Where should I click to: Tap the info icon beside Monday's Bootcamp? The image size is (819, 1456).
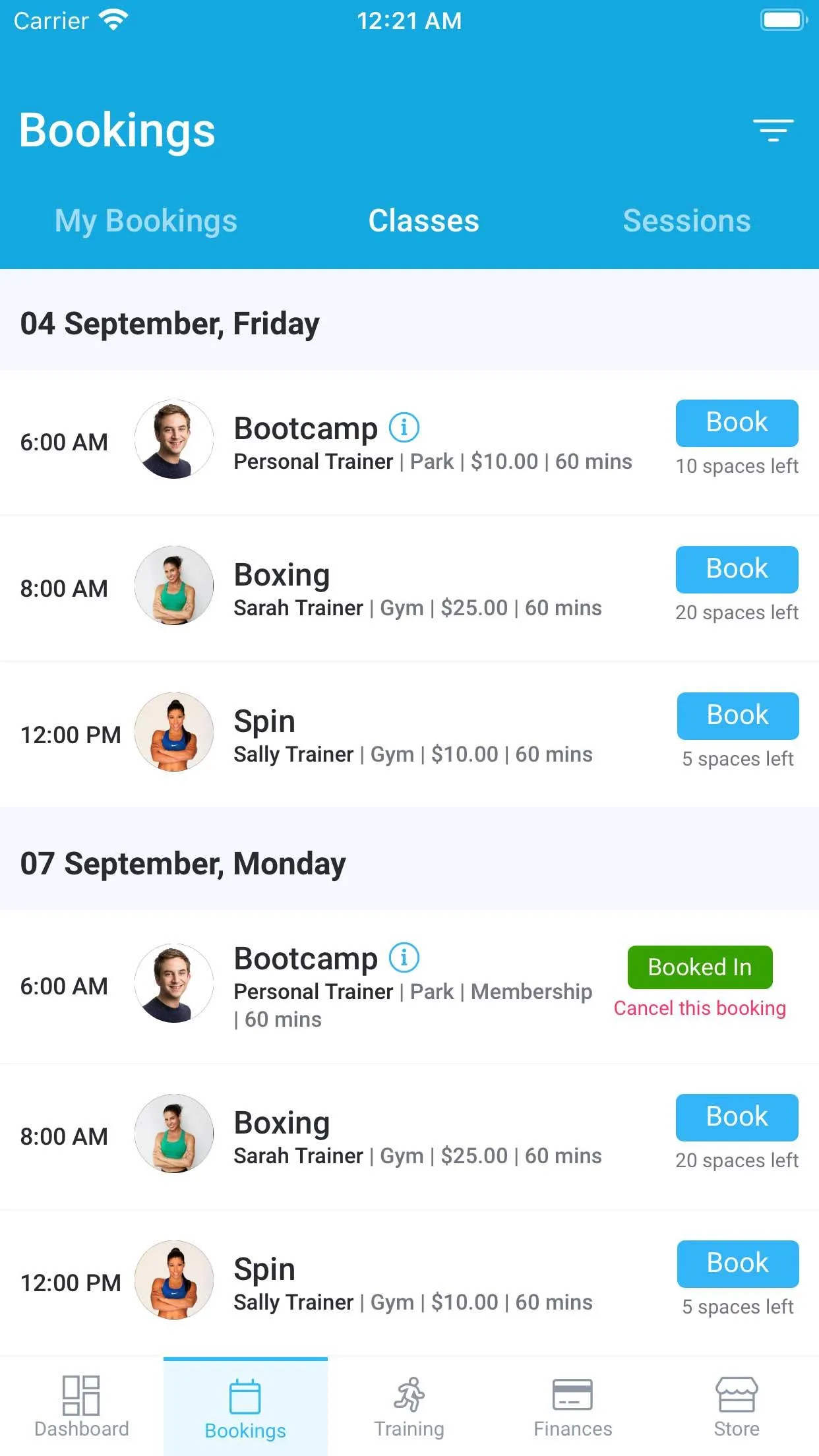(404, 957)
